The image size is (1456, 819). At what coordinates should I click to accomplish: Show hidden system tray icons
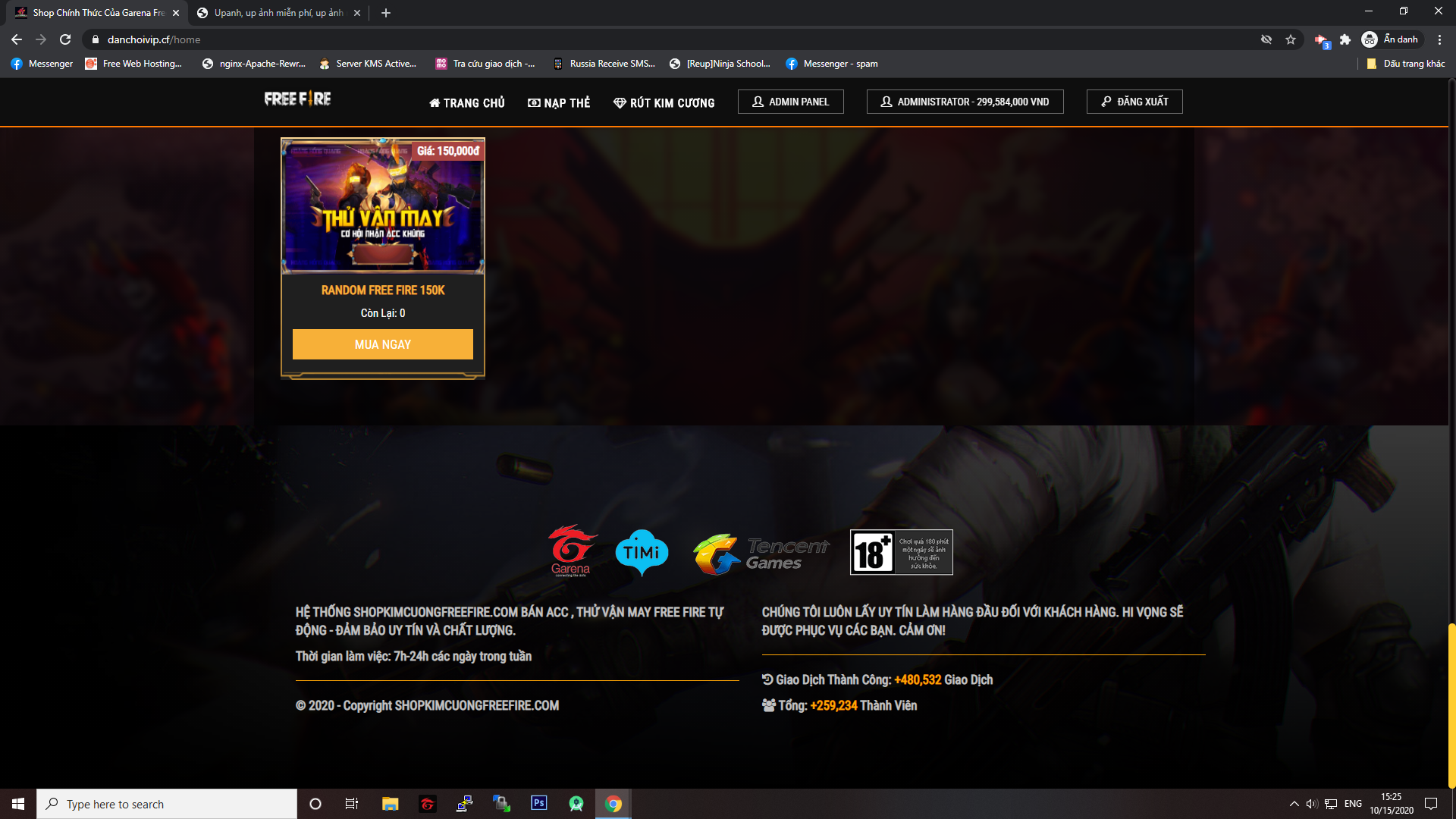coord(1294,804)
